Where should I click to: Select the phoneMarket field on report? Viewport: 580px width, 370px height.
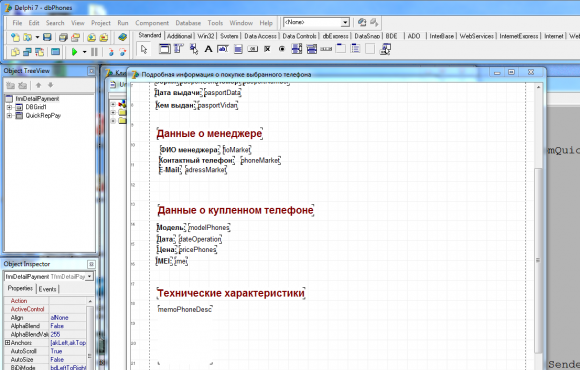click(x=260, y=161)
